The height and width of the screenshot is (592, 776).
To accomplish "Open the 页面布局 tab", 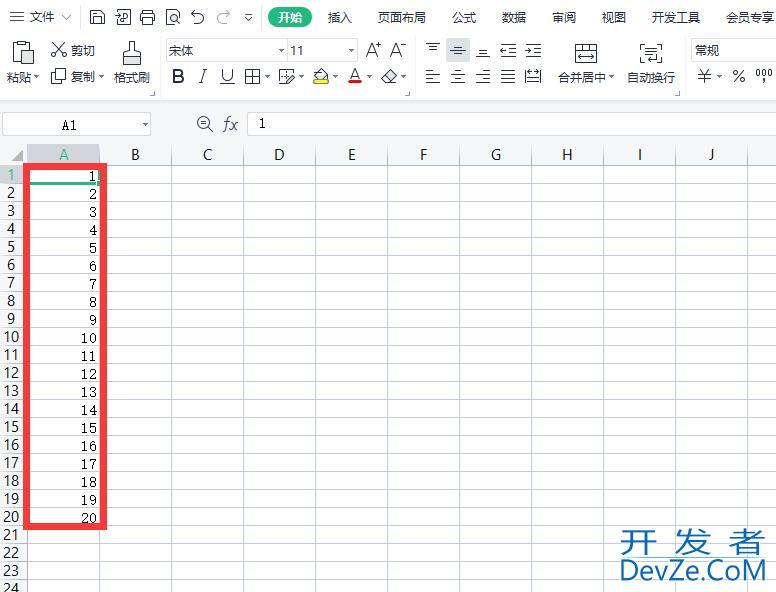I will click(x=401, y=17).
